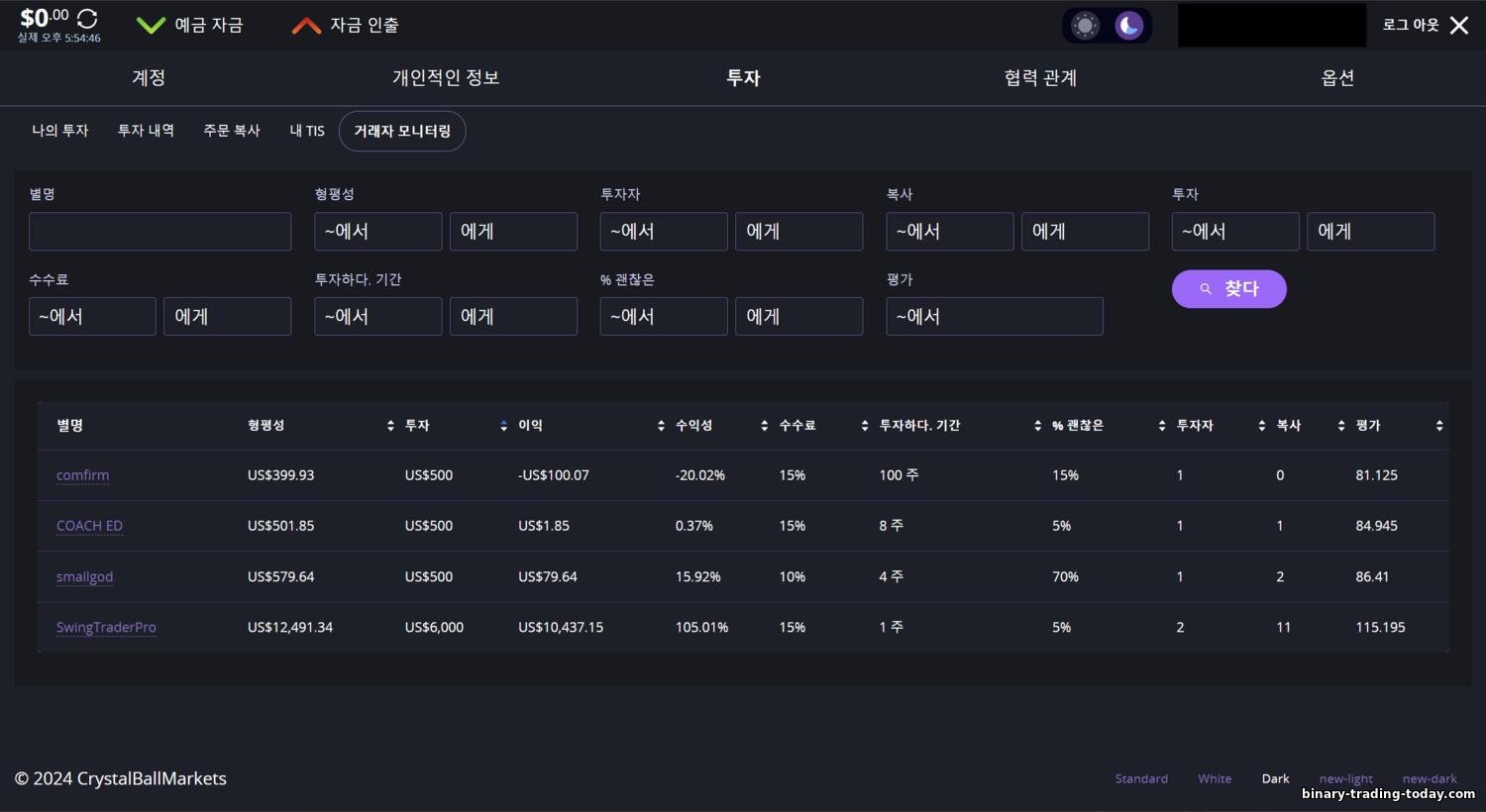
Task: Select the new-light theme
Action: [1346, 779]
